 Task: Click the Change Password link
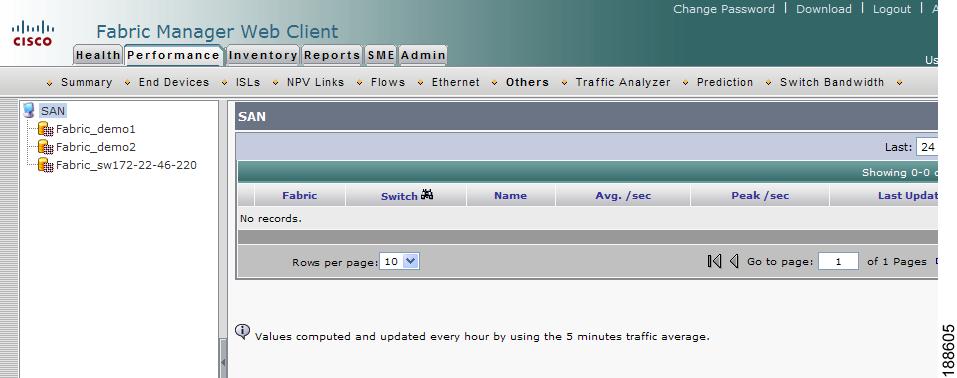(x=724, y=9)
